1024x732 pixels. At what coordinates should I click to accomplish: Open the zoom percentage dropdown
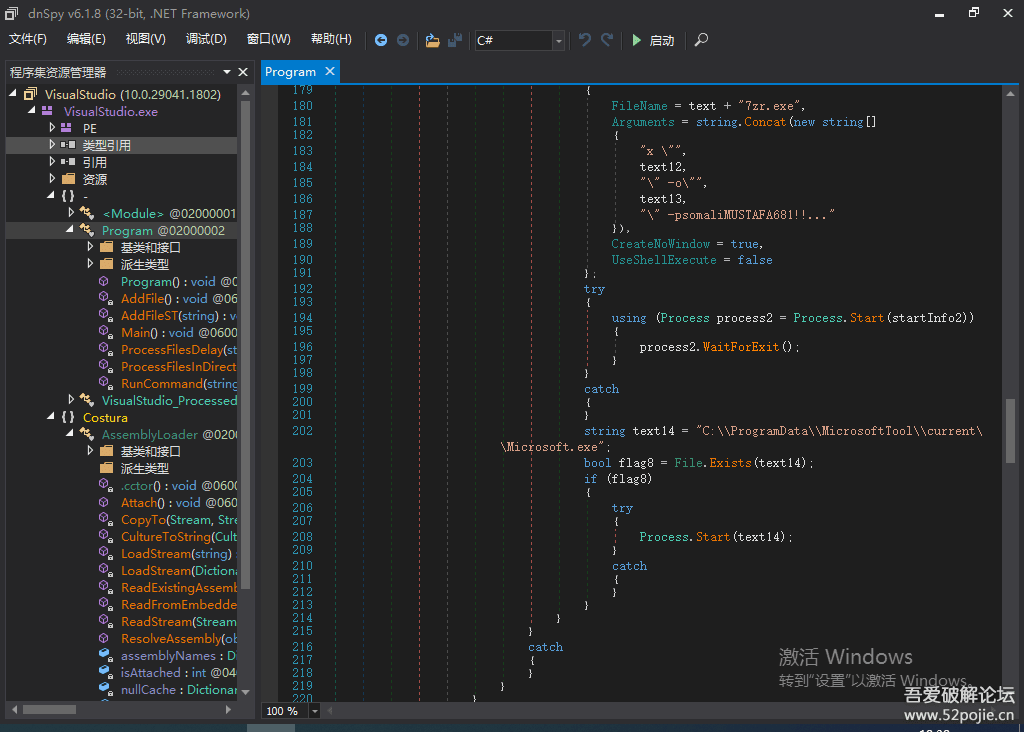coord(315,711)
